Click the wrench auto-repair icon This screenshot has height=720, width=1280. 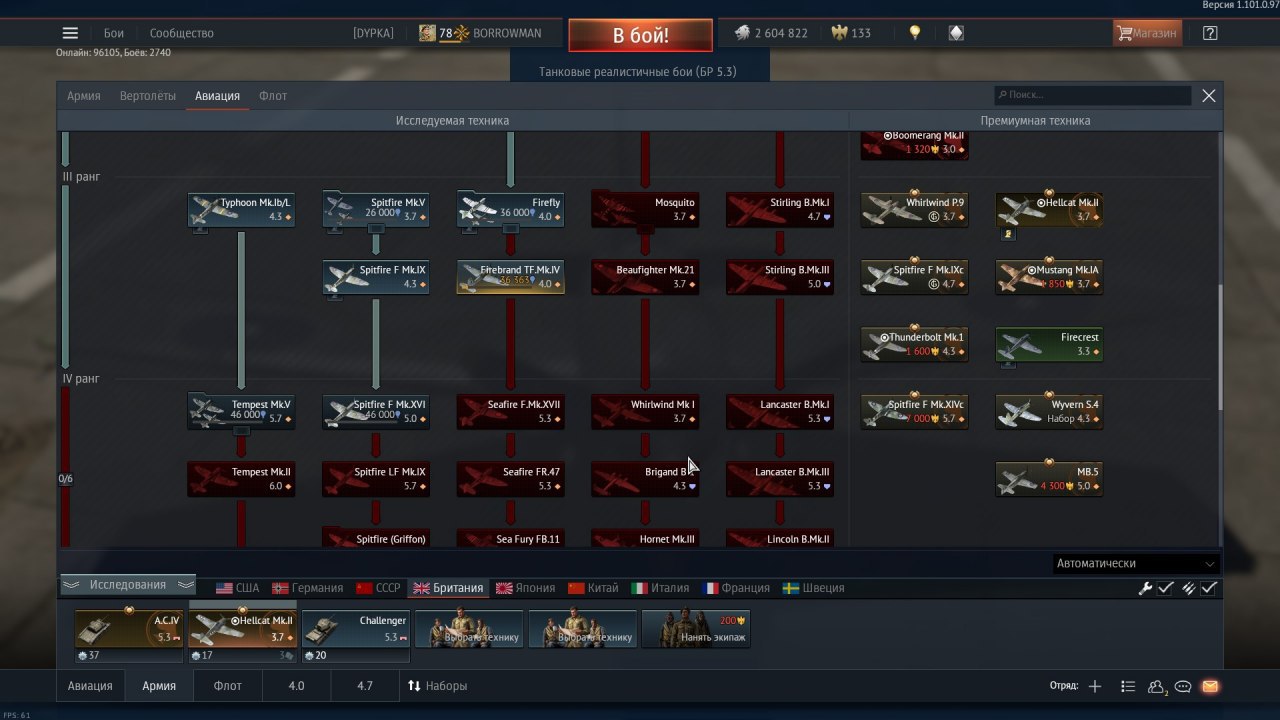pos(1146,588)
